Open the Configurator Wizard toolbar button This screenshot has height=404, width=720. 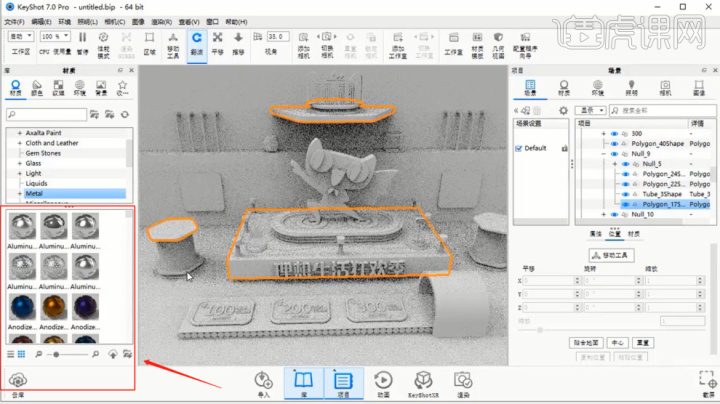(525, 45)
